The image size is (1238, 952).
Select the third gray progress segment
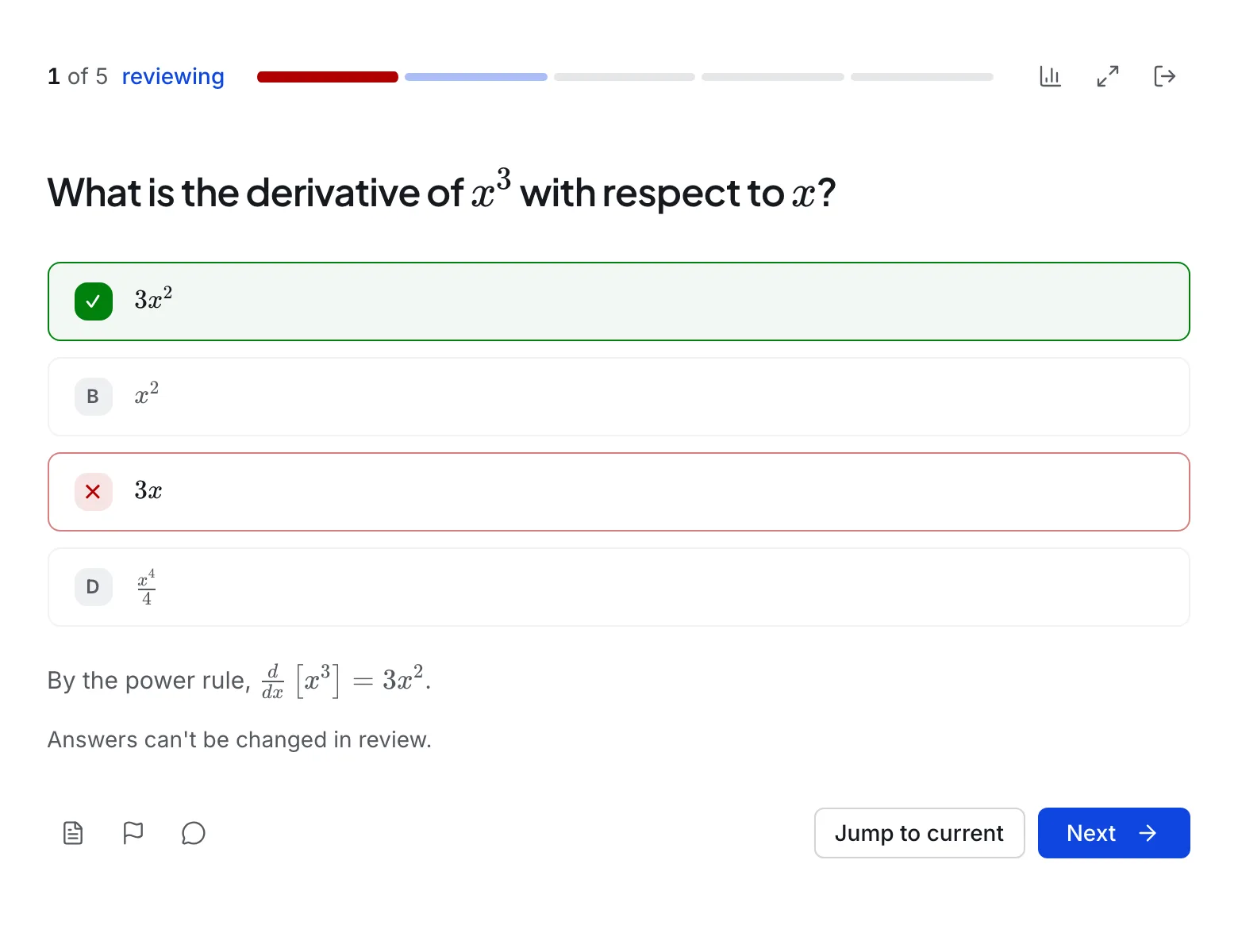click(625, 77)
